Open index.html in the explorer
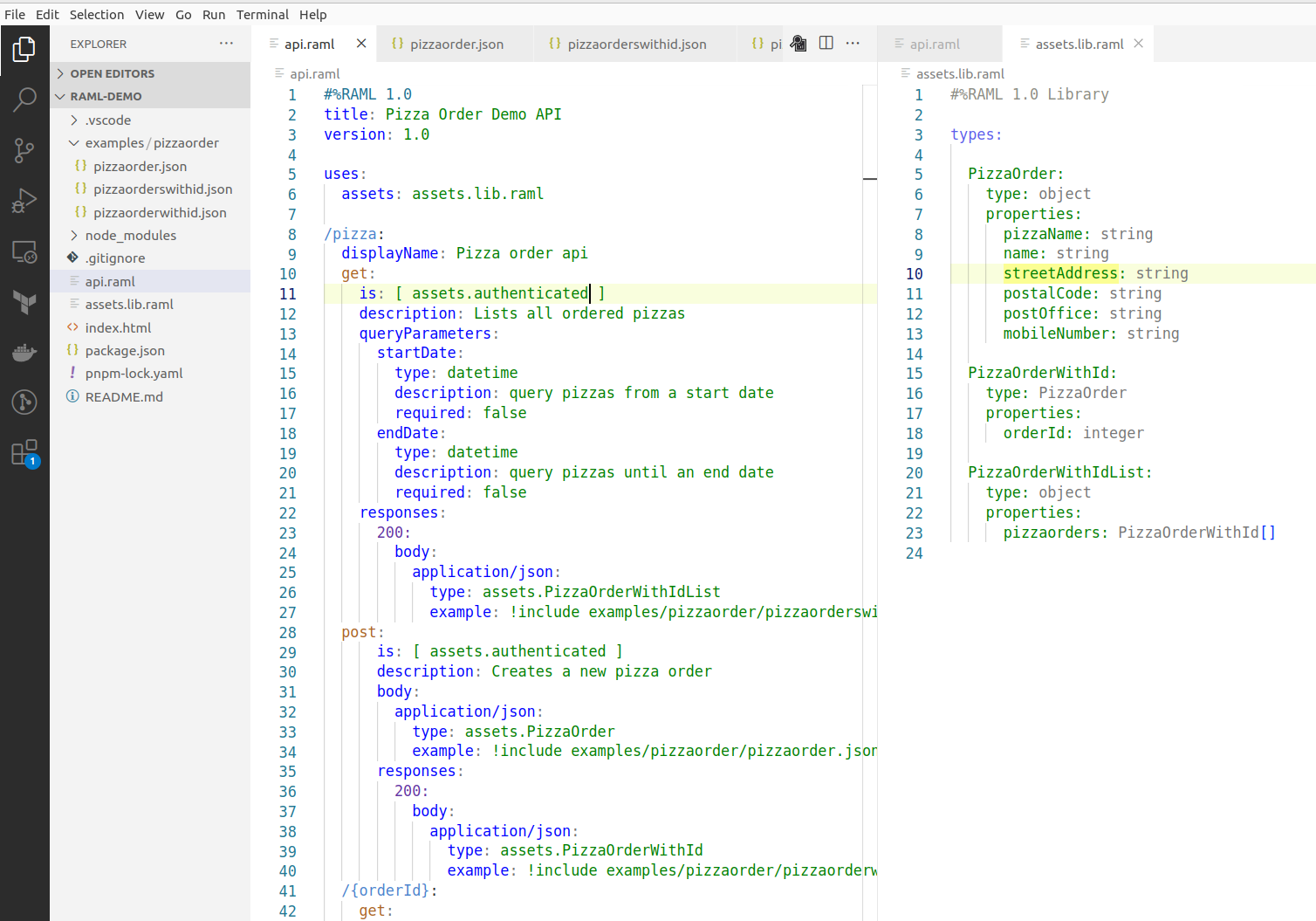This screenshot has width=1316, height=921. [x=150, y=327]
